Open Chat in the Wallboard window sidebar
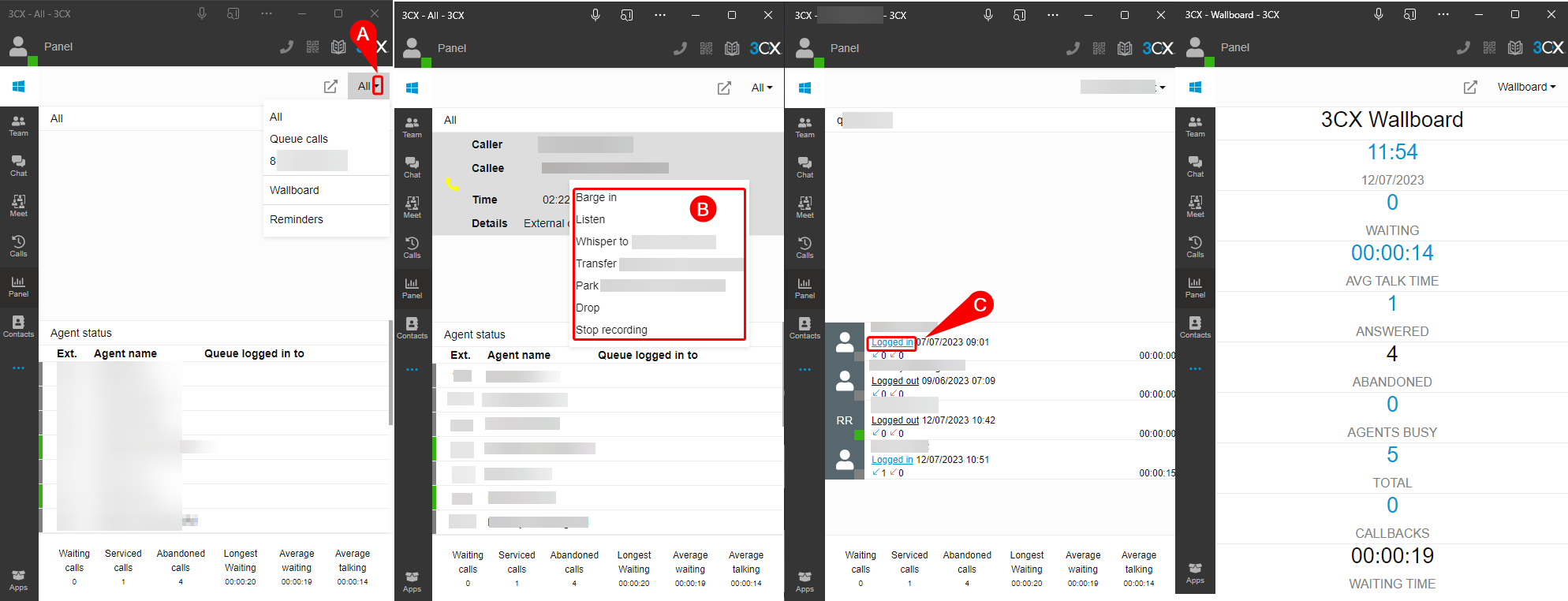The image size is (1568, 601). (1195, 166)
